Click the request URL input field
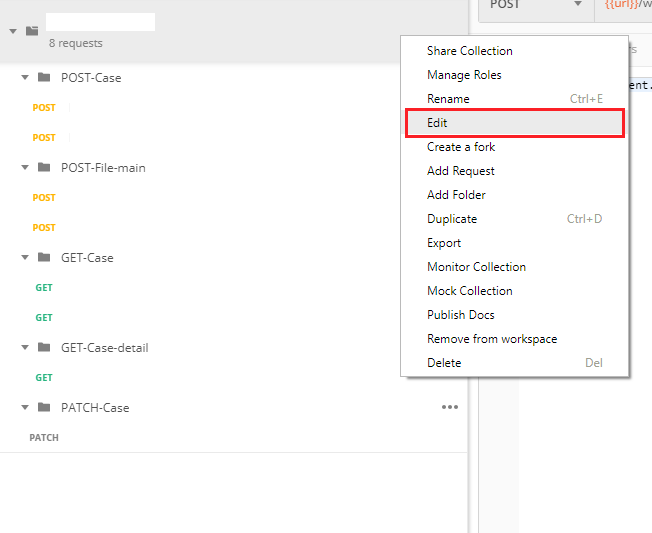 click(624, 6)
